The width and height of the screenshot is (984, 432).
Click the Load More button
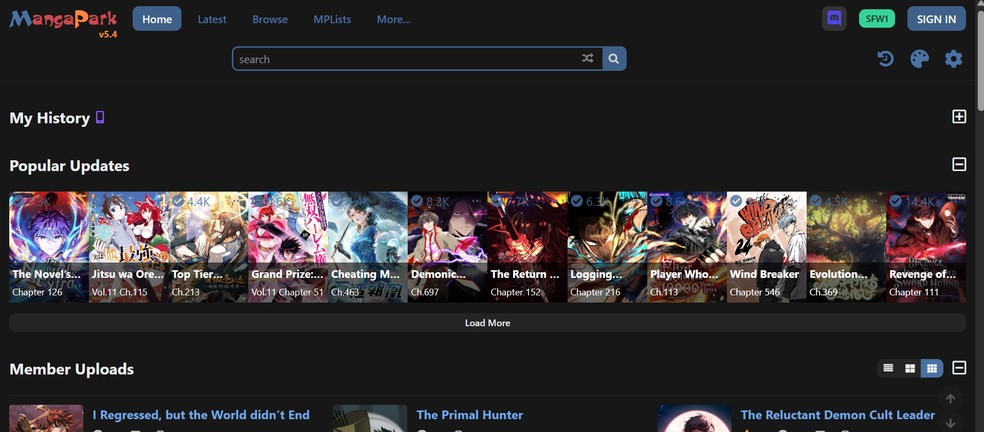[488, 323]
